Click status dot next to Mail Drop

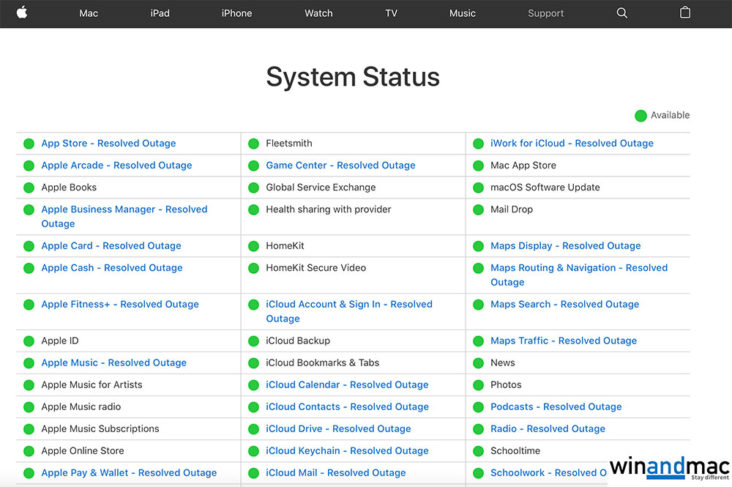(478, 210)
